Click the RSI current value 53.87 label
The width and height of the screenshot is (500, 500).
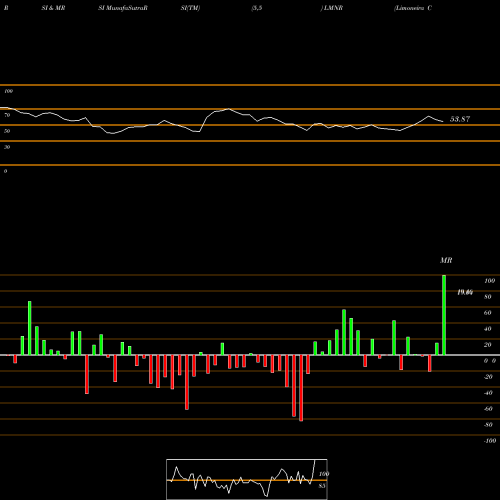tap(460, 119)
